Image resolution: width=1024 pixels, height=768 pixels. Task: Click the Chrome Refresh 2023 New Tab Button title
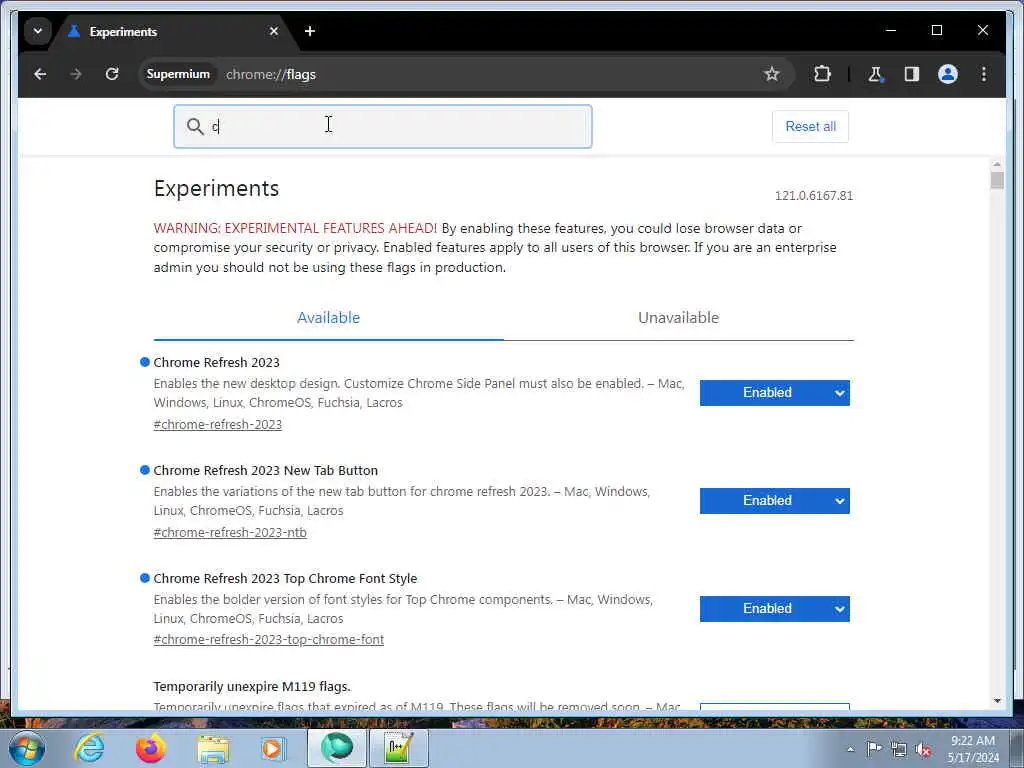point(265,470)
